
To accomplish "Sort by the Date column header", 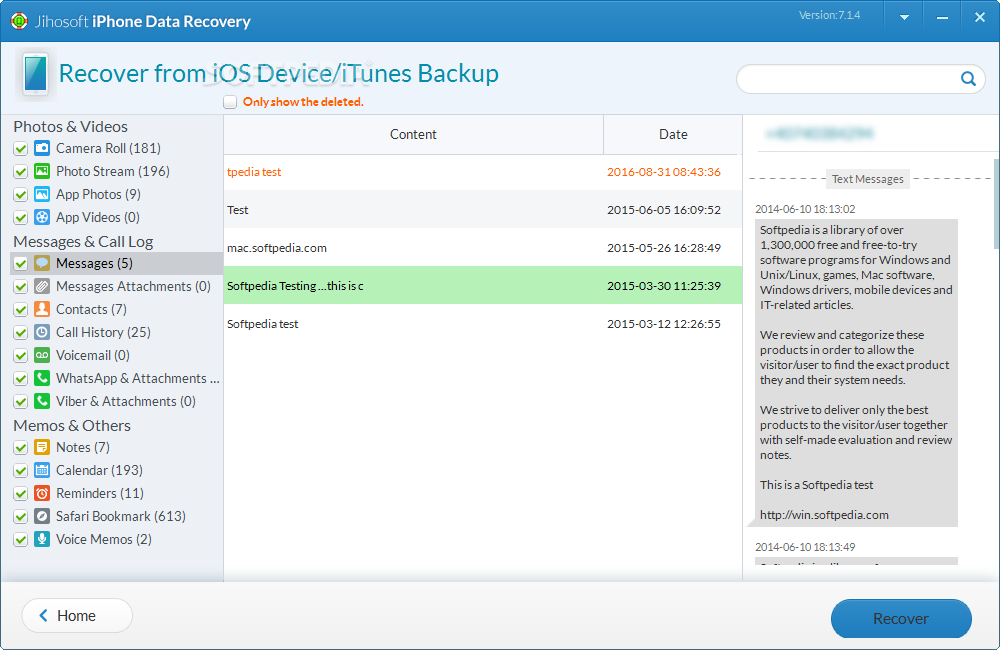I will (x=673, y=135).
